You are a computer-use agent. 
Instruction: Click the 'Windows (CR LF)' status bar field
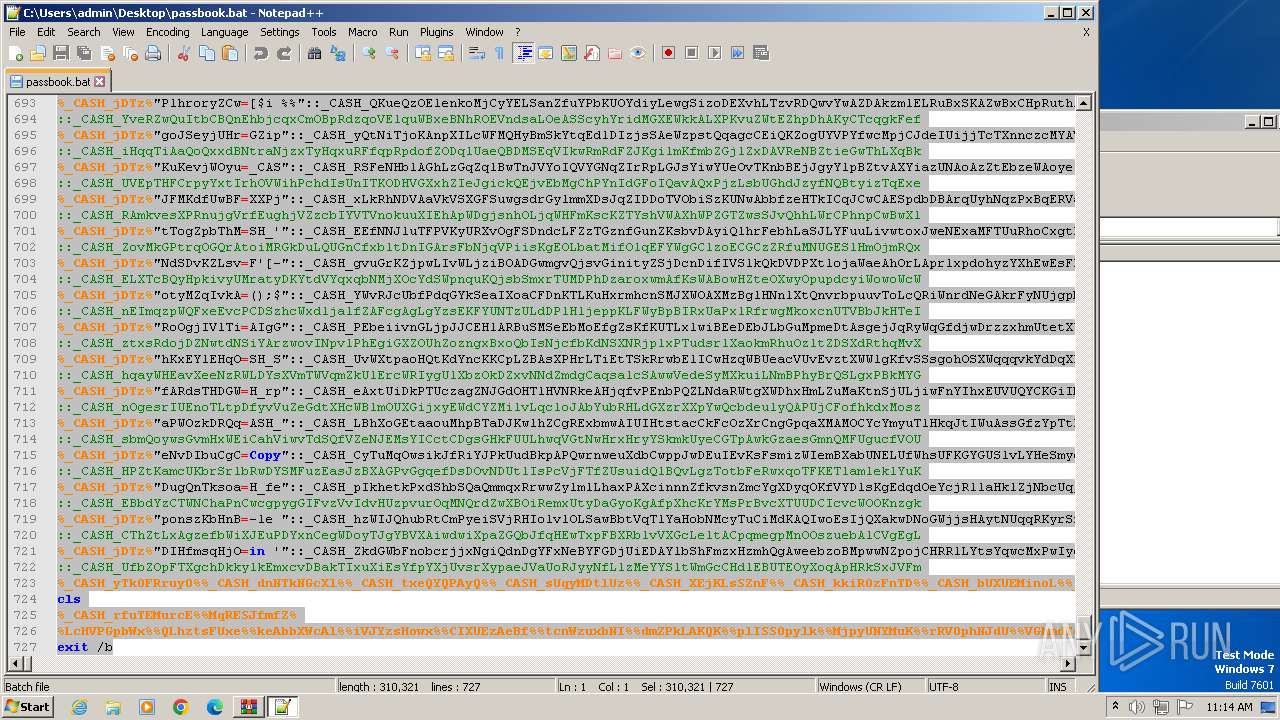point(871,687)
